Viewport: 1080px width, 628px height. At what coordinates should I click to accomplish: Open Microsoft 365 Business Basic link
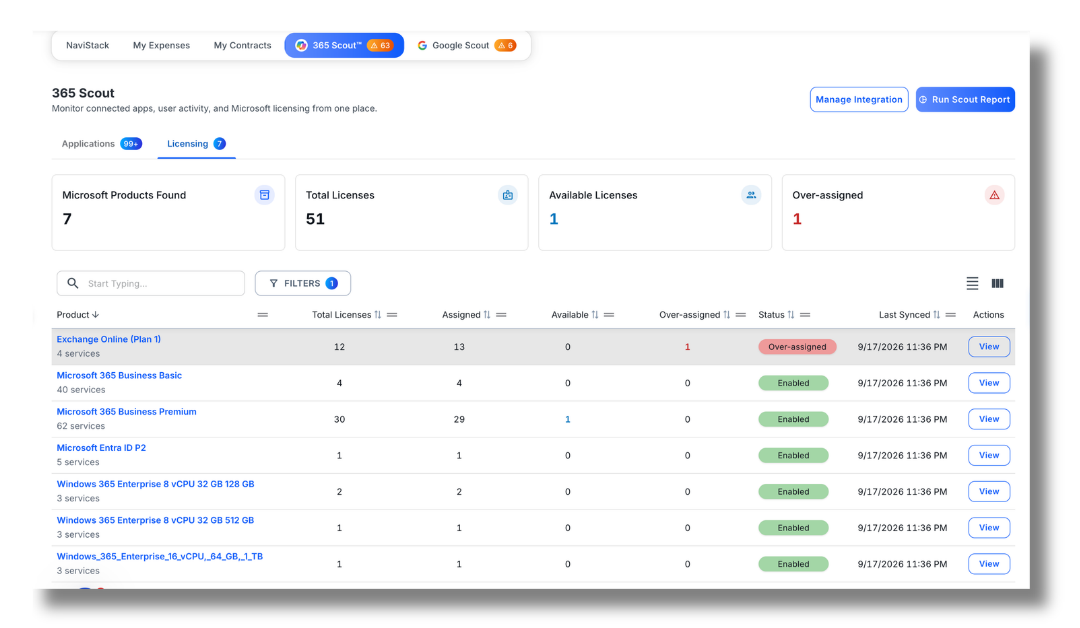[119, 375]
